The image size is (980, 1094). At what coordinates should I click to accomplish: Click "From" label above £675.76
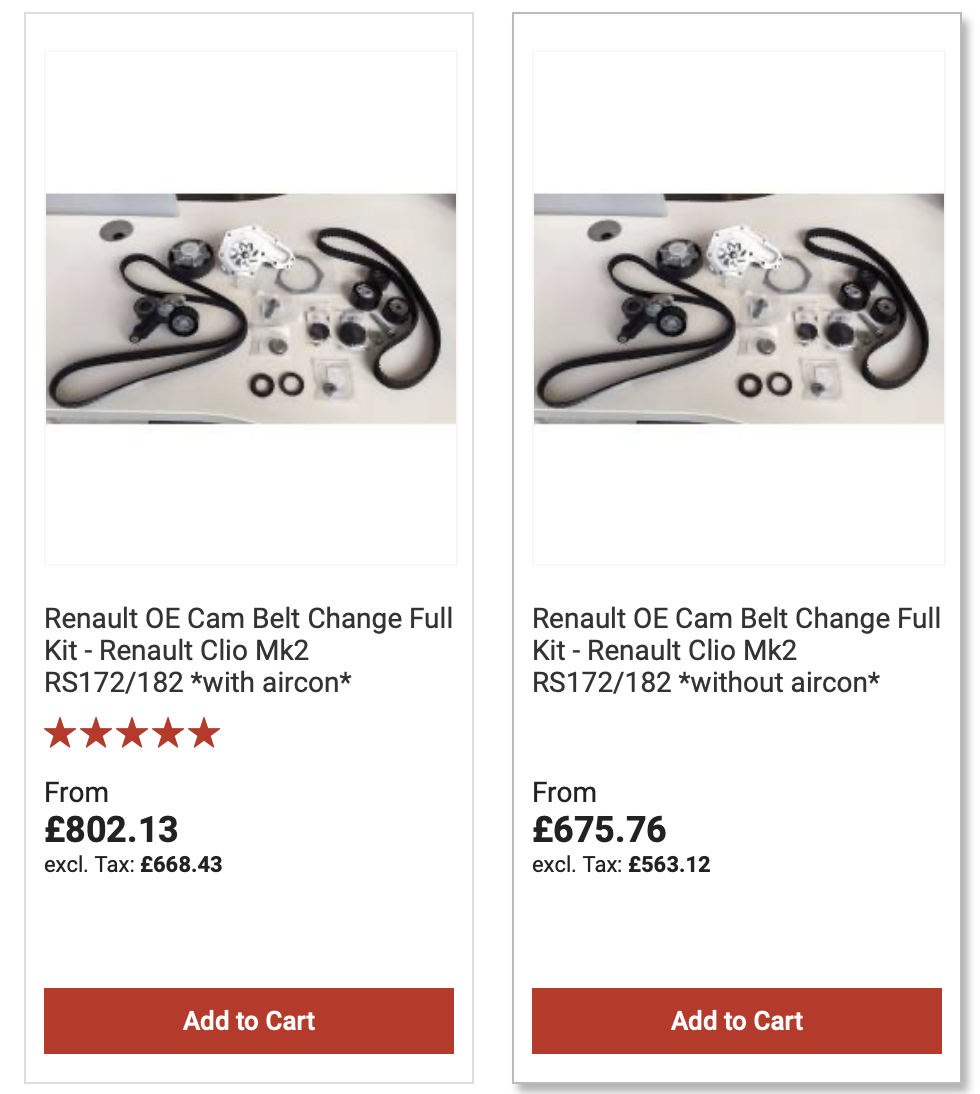(x=564, y=793)
